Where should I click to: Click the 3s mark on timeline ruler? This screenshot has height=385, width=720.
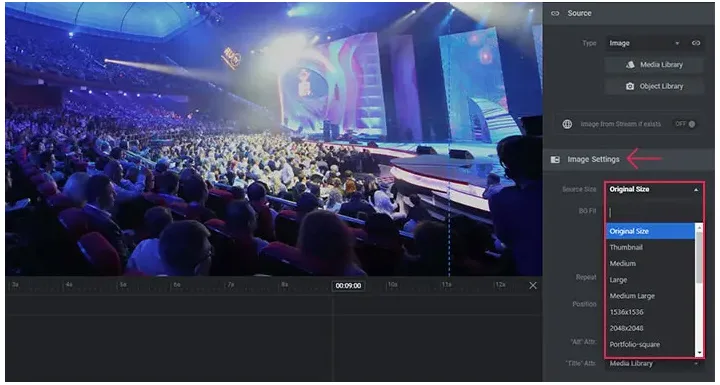pyautogui.click(x=15, y=285)
